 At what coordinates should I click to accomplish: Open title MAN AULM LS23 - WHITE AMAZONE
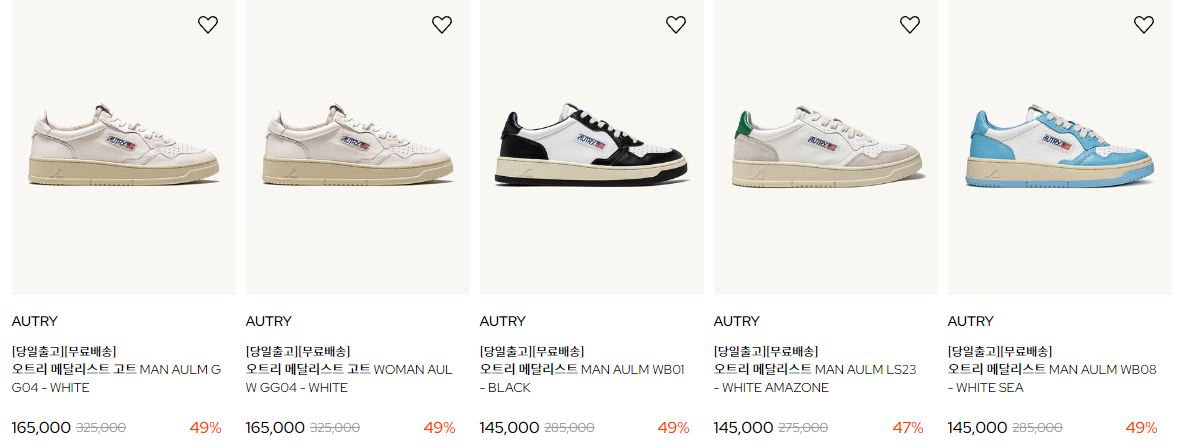click(x=815, y=378)
